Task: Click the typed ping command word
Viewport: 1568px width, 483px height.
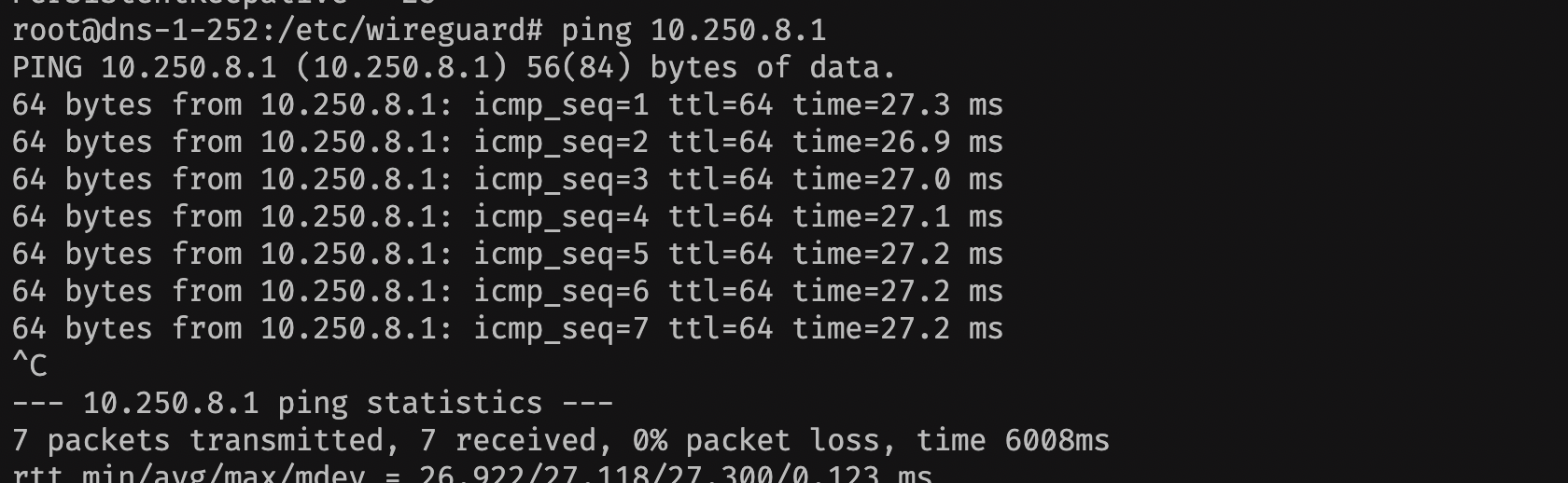Action: pyautogui.click(x=596, y=31)
